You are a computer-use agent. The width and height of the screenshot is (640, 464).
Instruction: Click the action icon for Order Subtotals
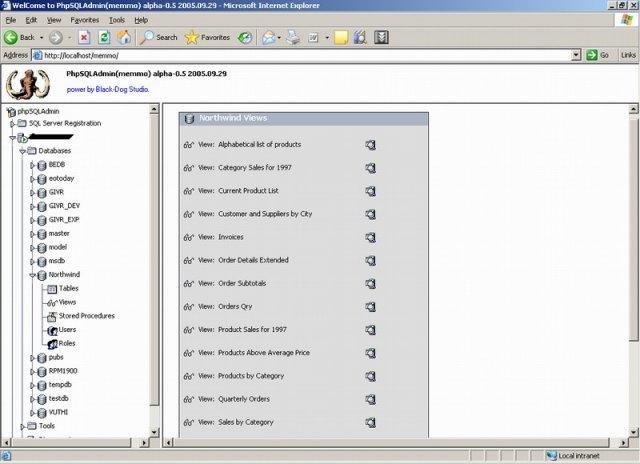370,284
